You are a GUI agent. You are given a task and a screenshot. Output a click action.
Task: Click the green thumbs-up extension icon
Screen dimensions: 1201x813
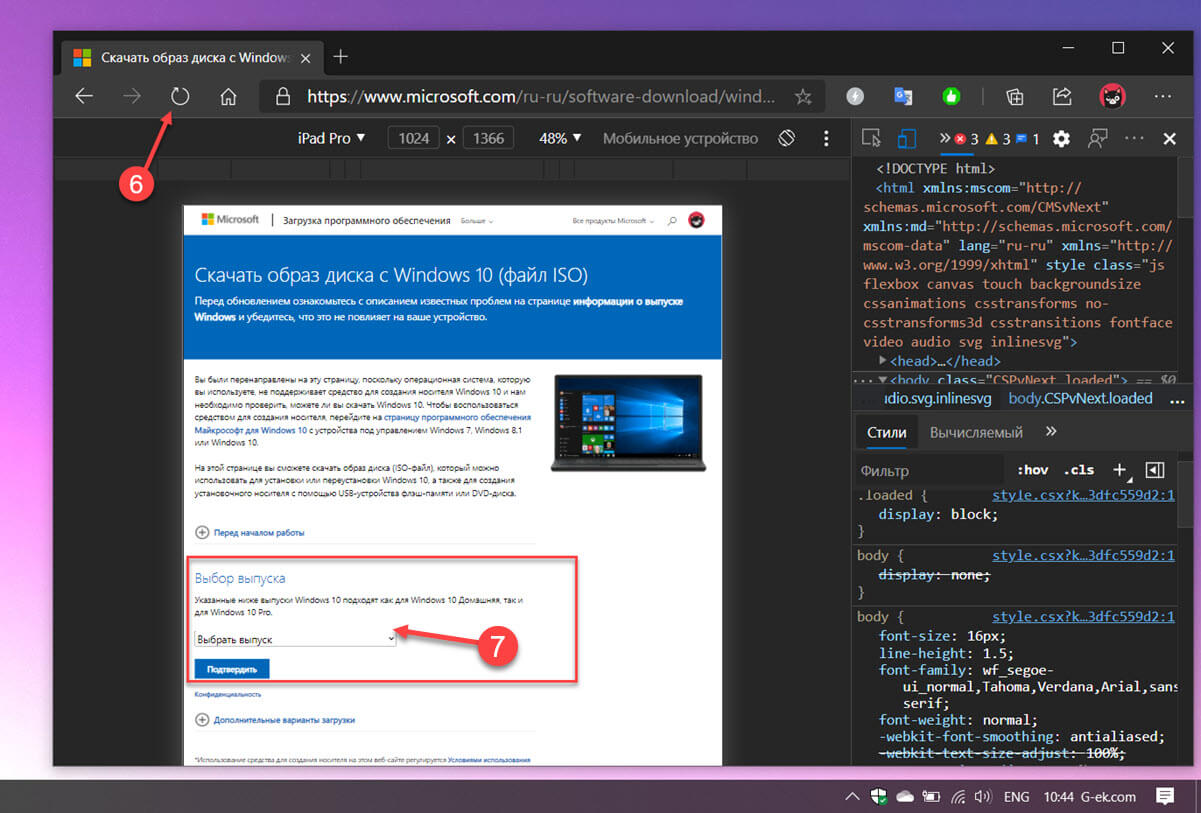(951, 97)
